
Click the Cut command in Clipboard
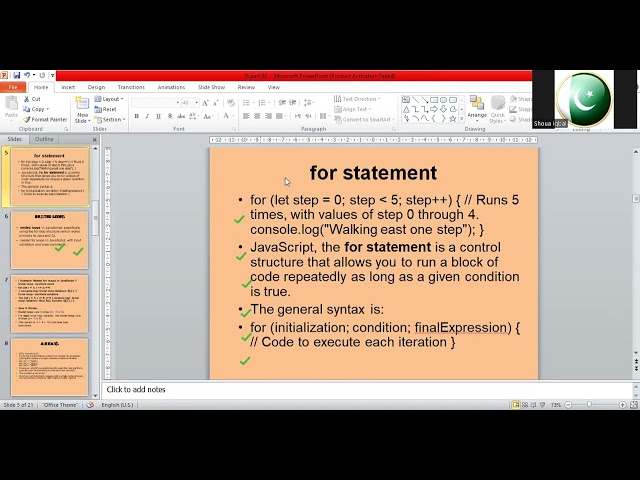(x=35, y=99)
